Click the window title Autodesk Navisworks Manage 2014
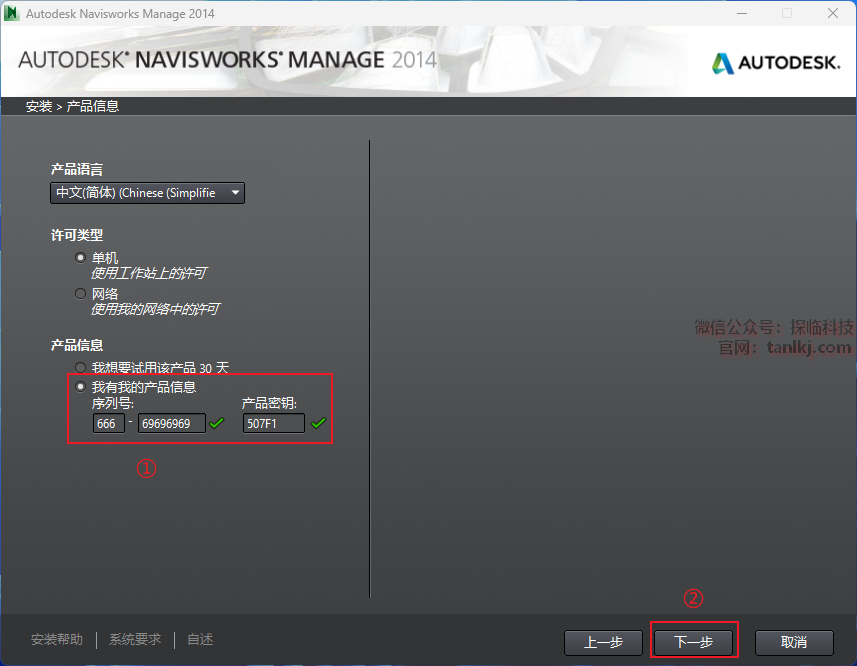This screenshot has width=857, height=666. coord(120,14)
